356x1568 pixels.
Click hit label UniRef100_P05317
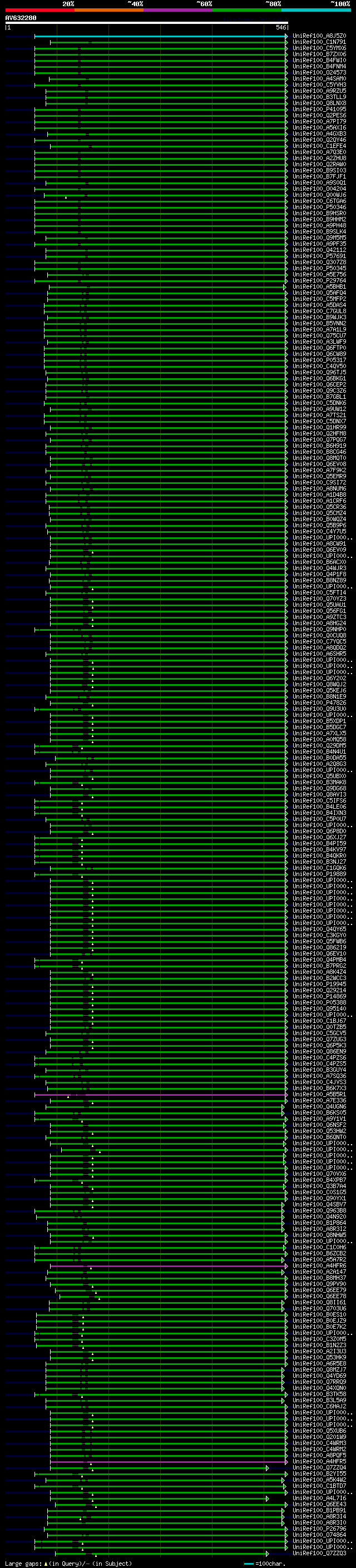[319, 360]
